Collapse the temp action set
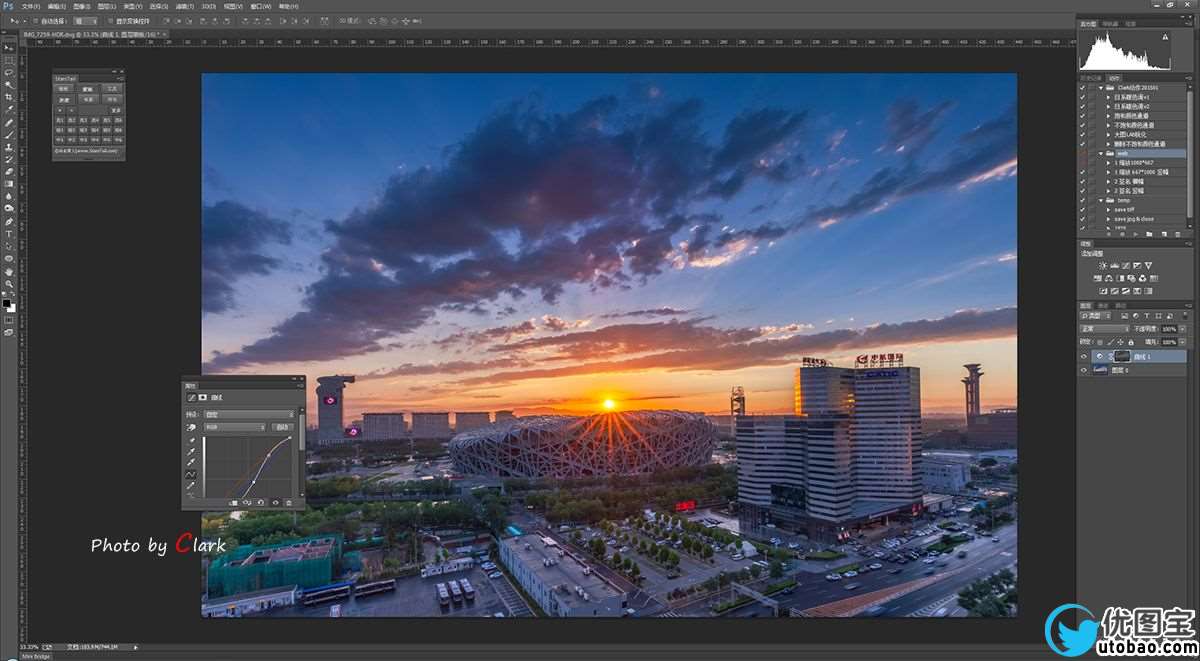The width and height of the screenshot is (1200, 661). point(1100,200)
